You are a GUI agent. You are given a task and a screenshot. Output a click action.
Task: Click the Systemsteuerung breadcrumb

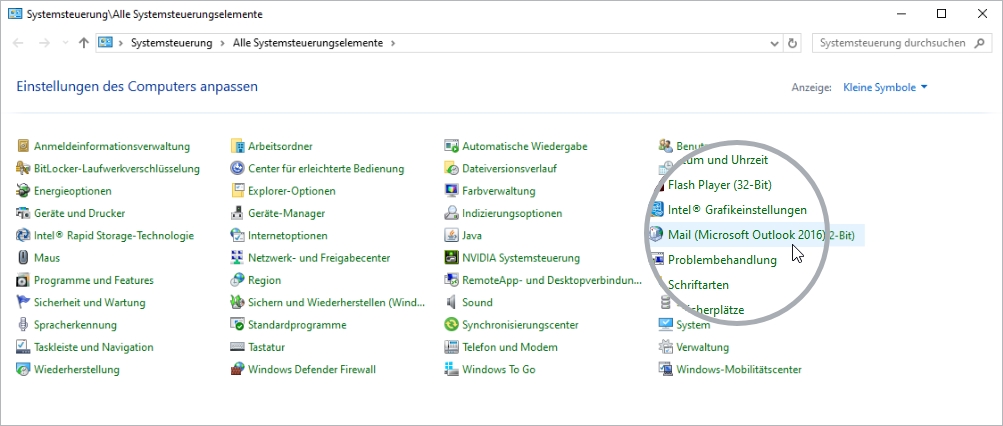[x=171, y=43]
